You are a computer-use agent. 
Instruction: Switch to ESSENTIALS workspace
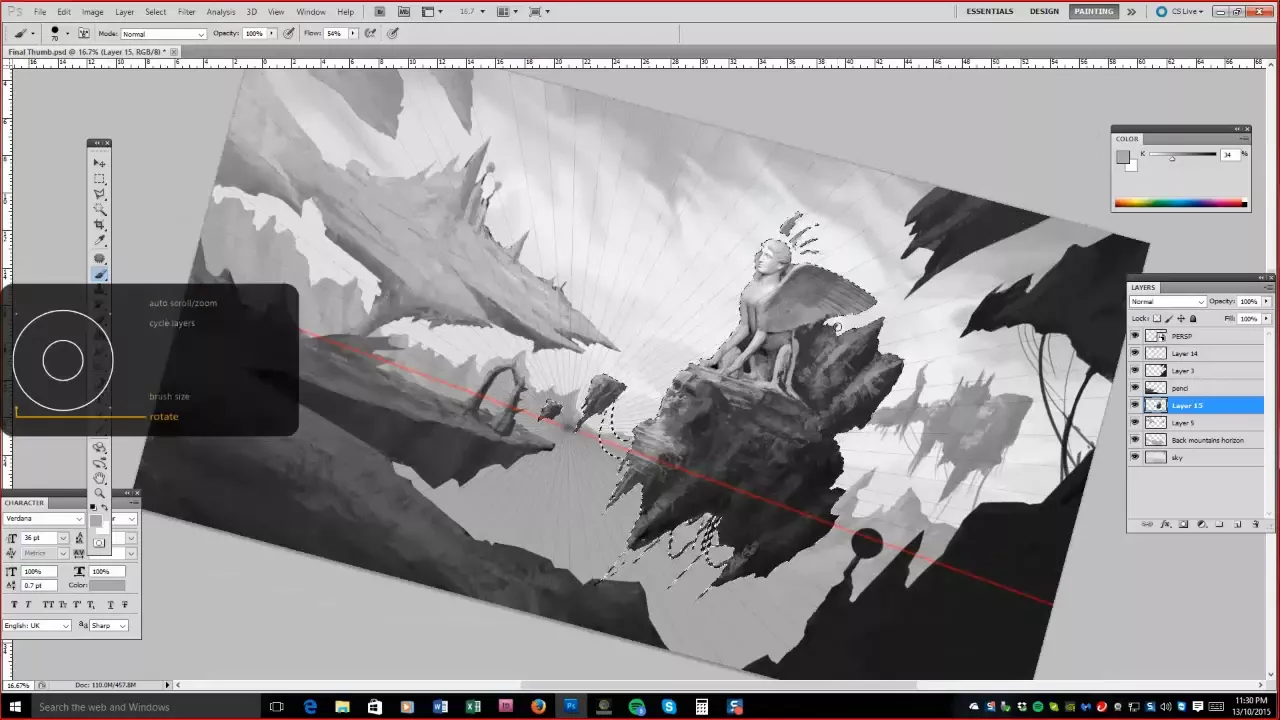tap(989, 11)
